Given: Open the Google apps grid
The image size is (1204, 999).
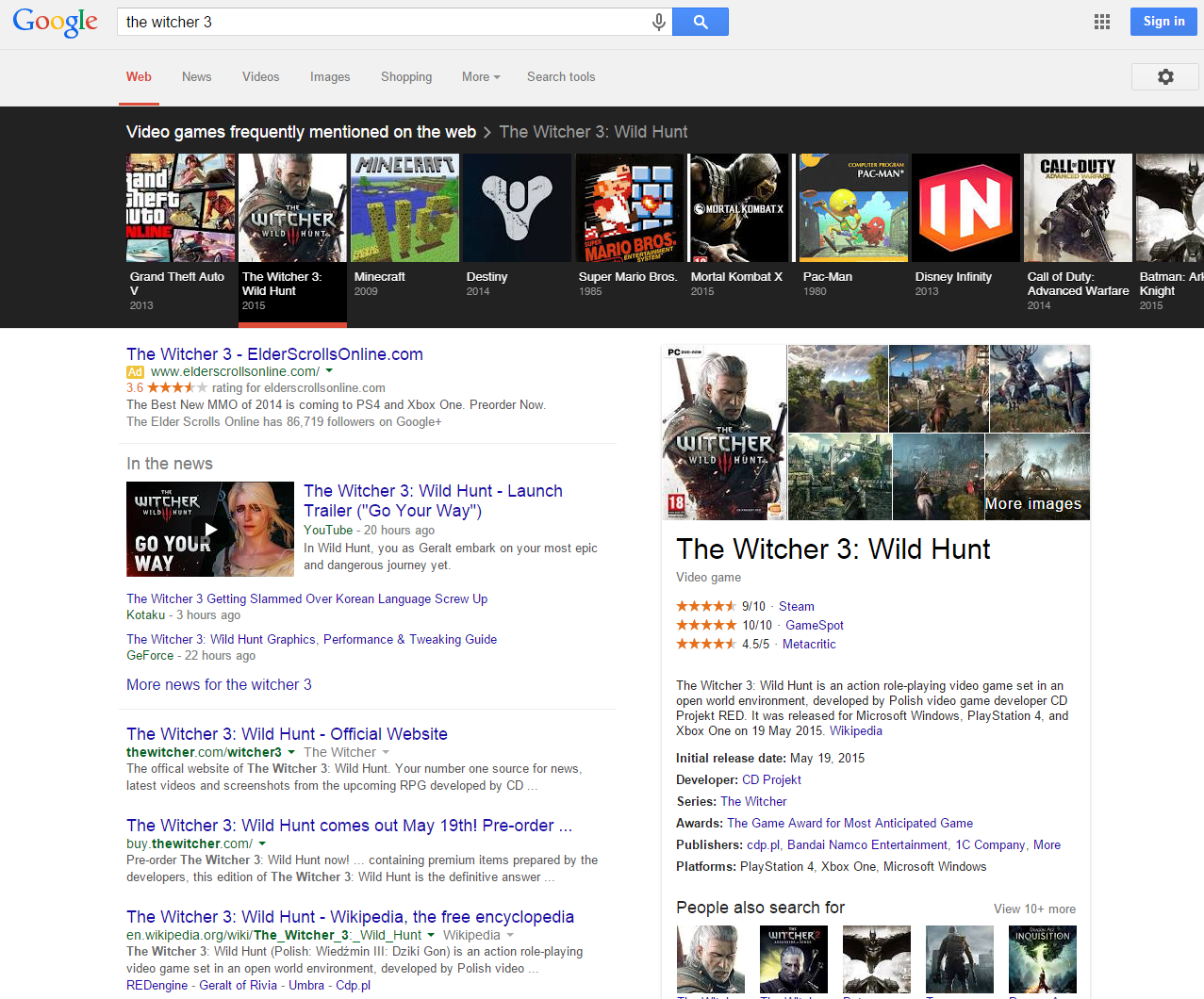Looking at the screenshot, I should tap(1101, 22).
